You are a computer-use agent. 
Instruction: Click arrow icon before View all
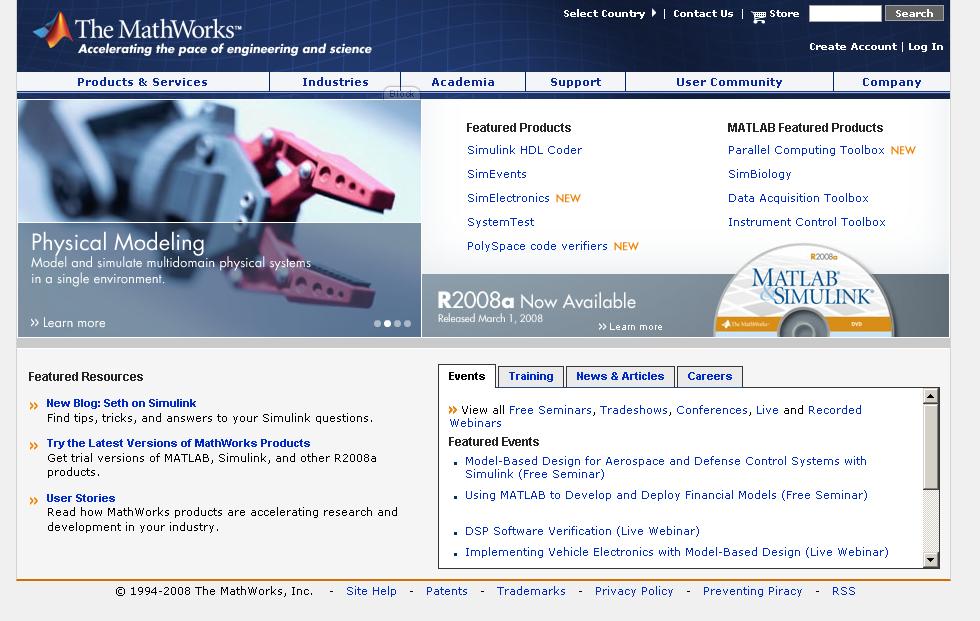click(x=452, y=410)
